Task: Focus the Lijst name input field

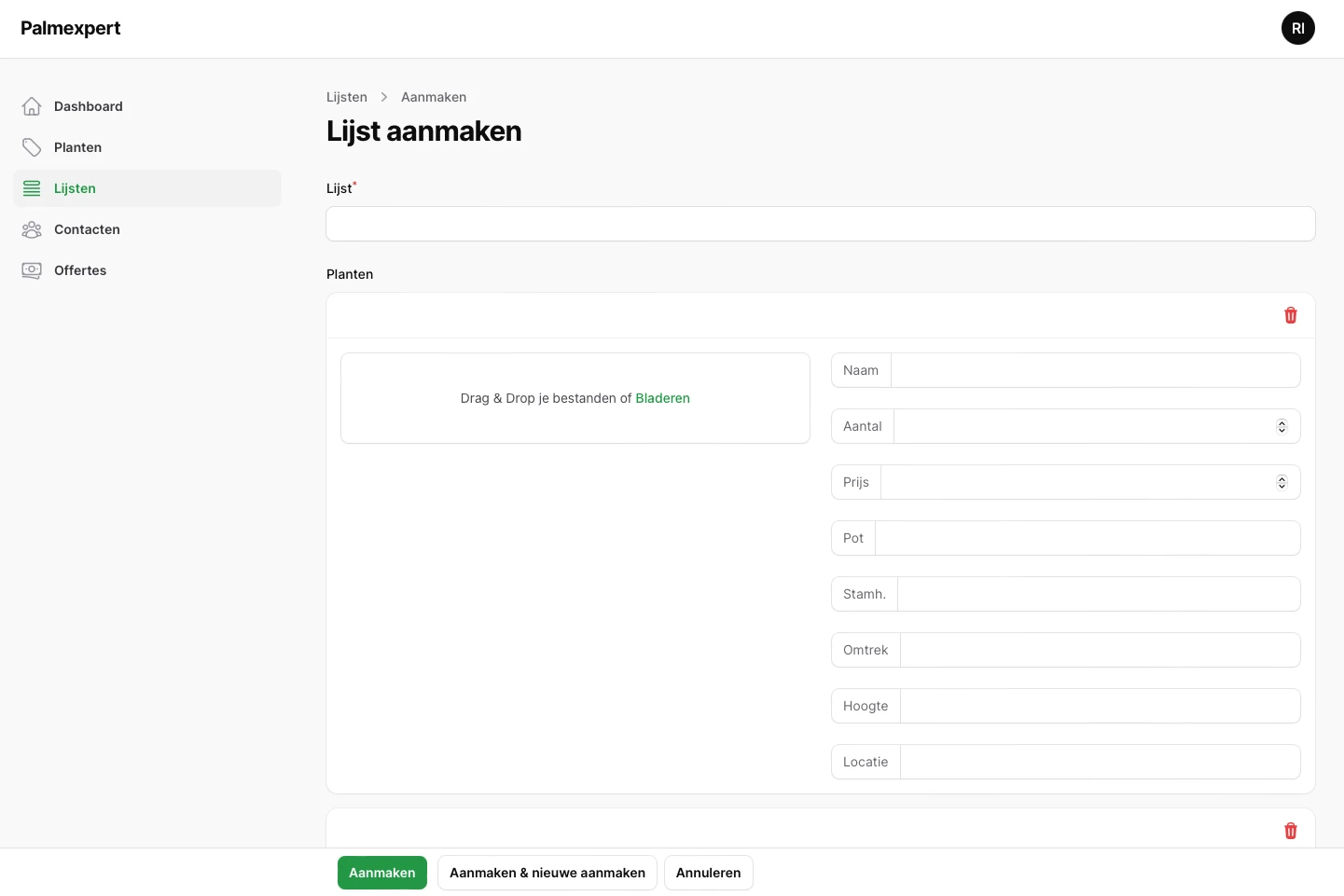Action: (821, 224)
